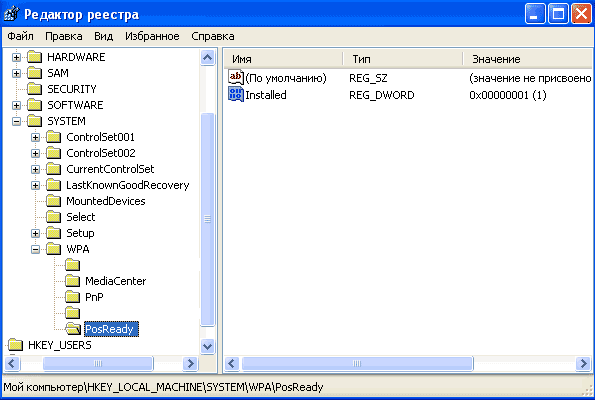Open the Избранное menu
Viewport: 595px width, 400px height.
point(152,36)
